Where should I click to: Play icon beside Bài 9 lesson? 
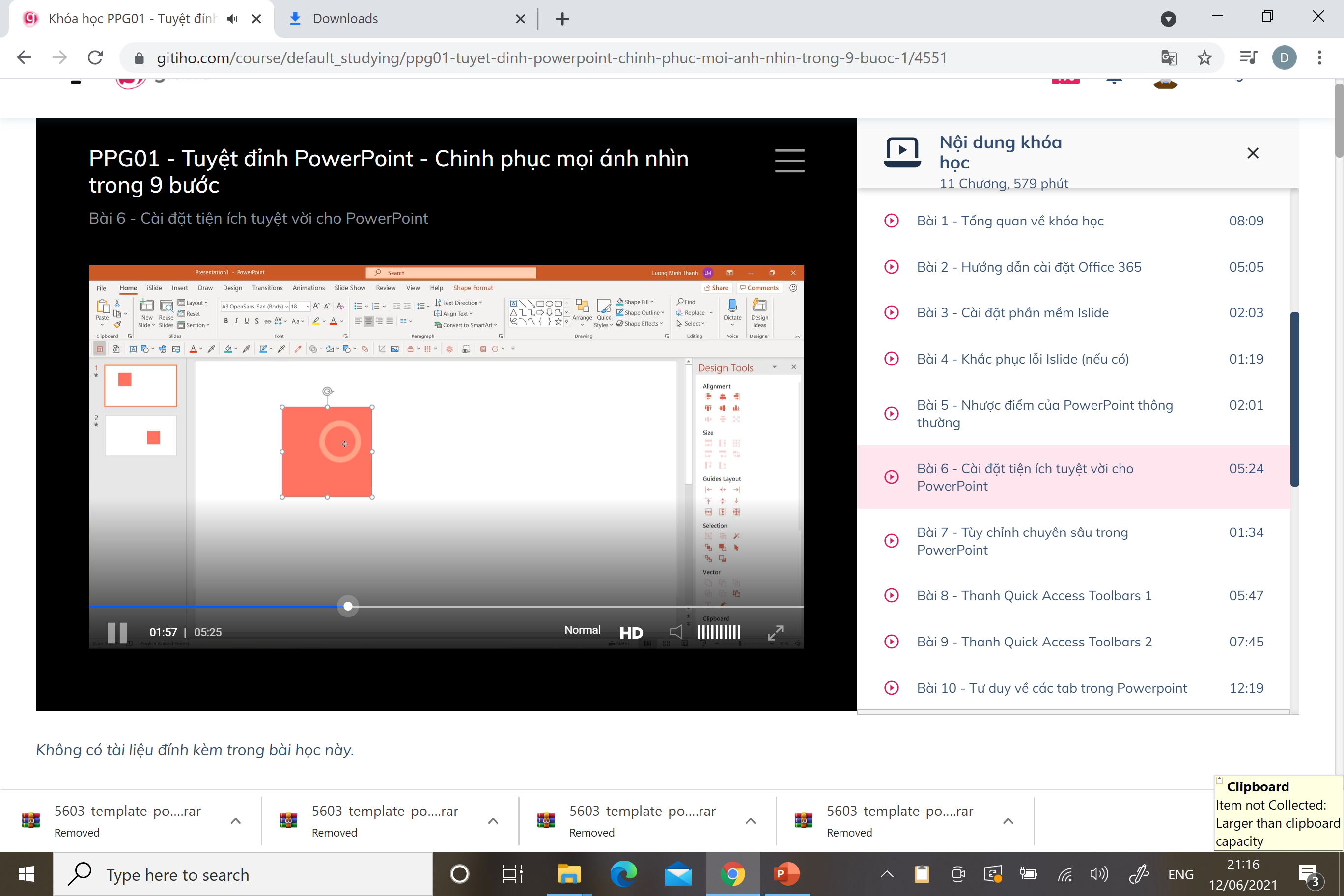pos(892,642)
